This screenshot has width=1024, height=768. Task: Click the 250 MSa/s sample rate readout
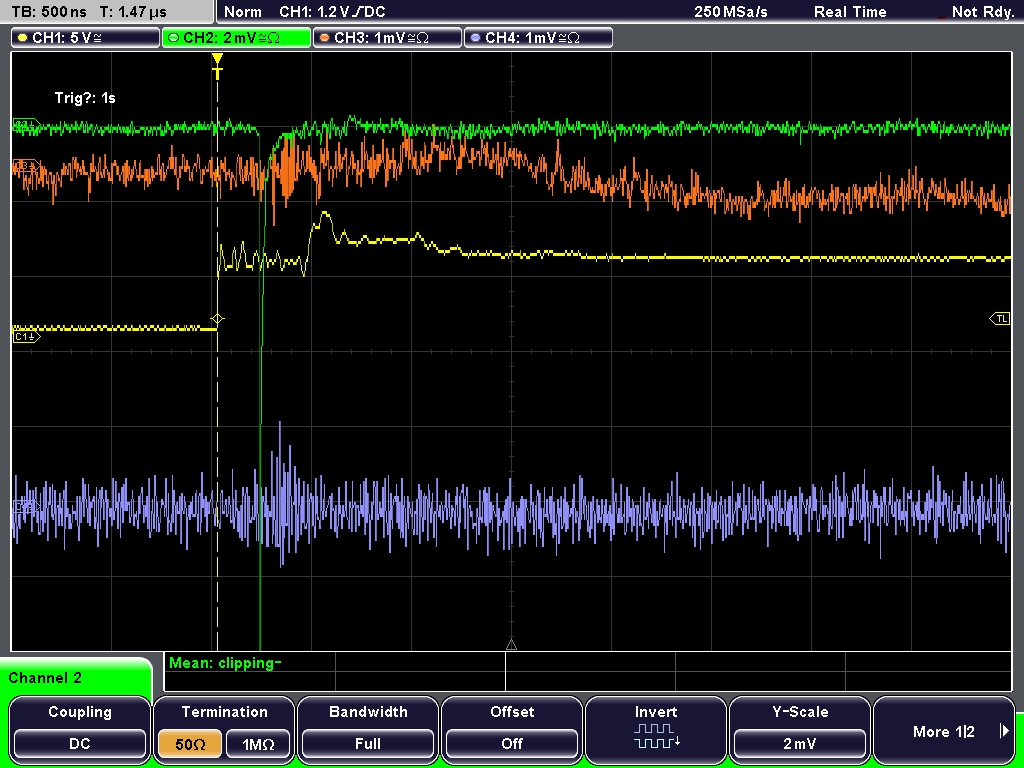[x=731, y=12]
